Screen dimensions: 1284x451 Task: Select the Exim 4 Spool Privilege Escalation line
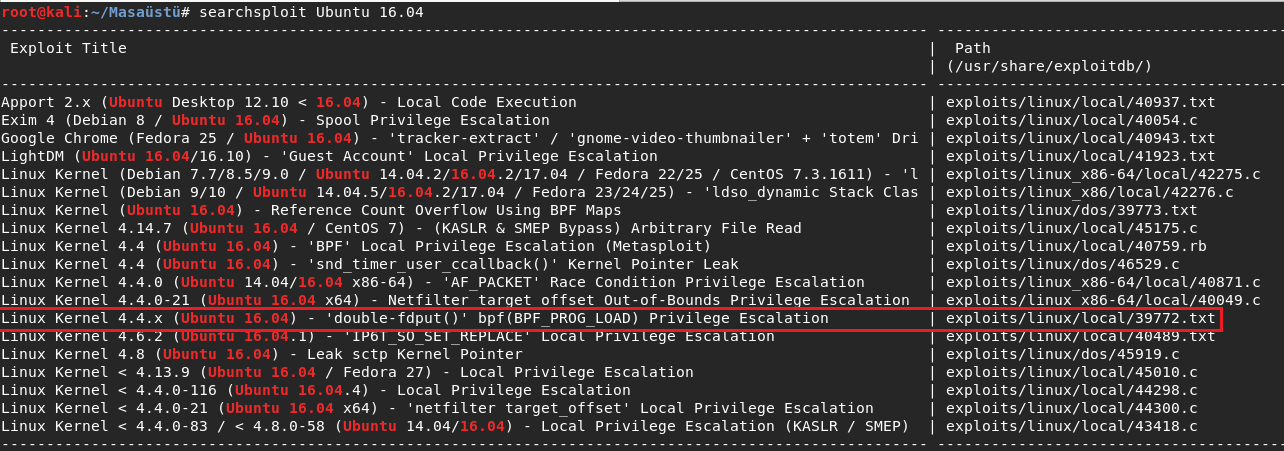point(275,120)
